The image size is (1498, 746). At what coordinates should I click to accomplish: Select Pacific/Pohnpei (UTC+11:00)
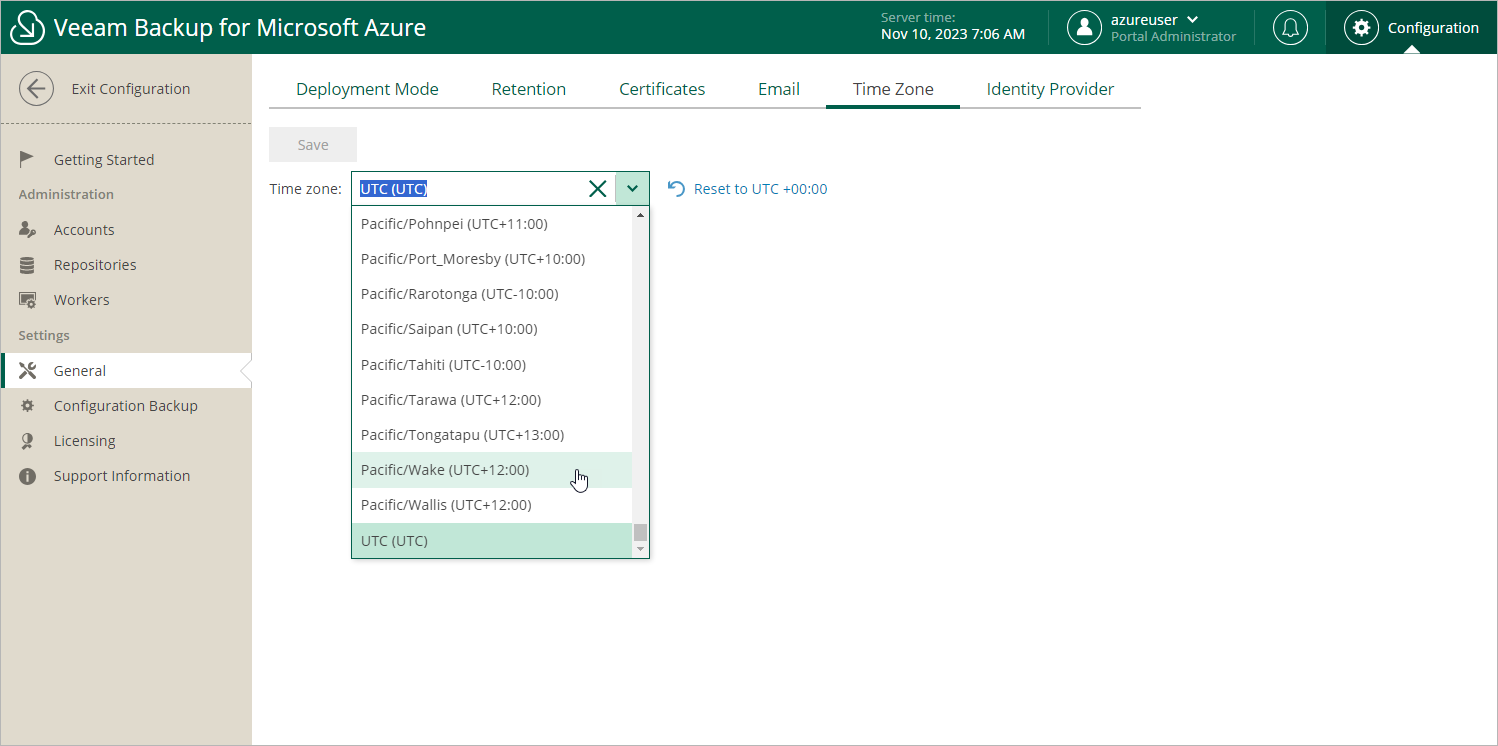click(x=492, y=224)
